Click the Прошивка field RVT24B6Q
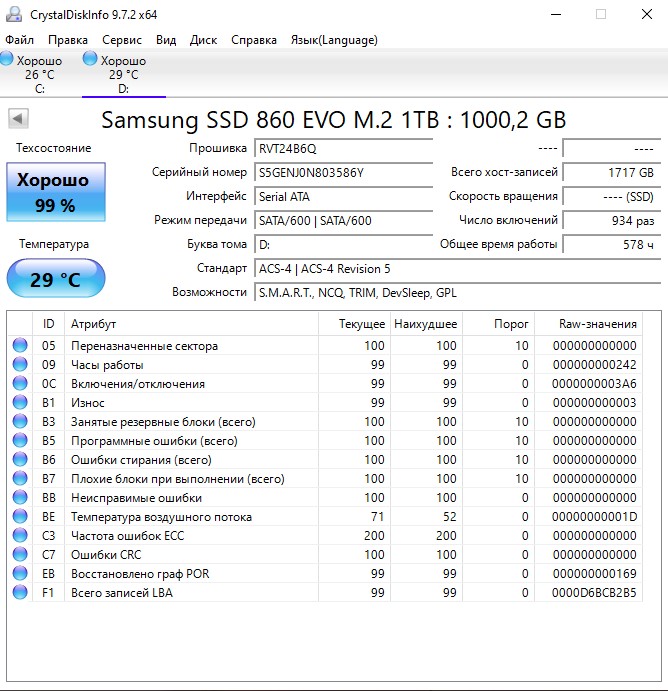This screenshot has height=691, width=668. pos(344,149)
